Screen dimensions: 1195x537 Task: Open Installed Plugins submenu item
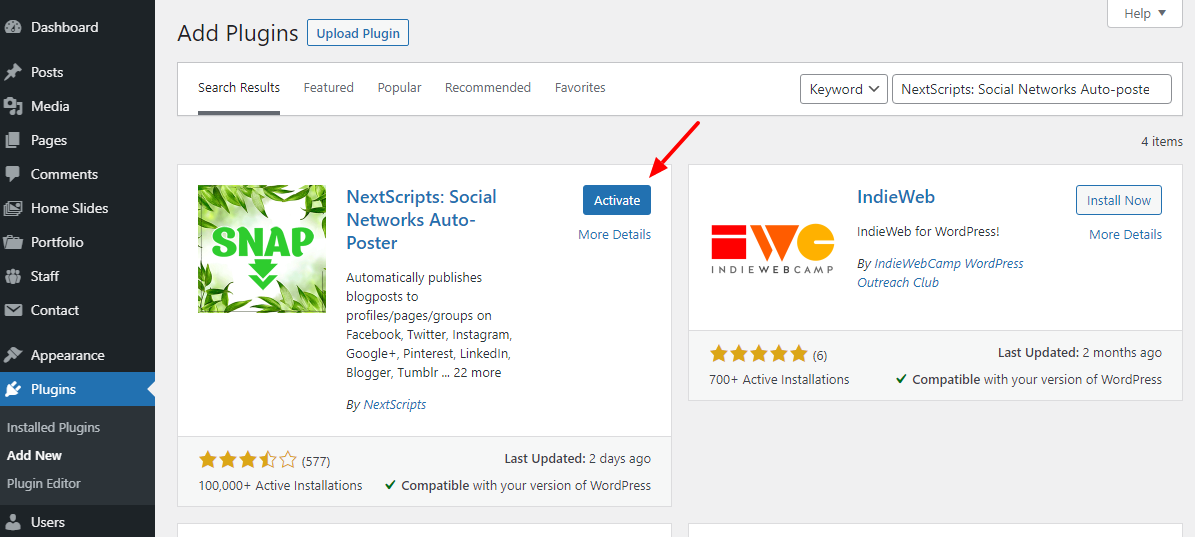[53, 428]
